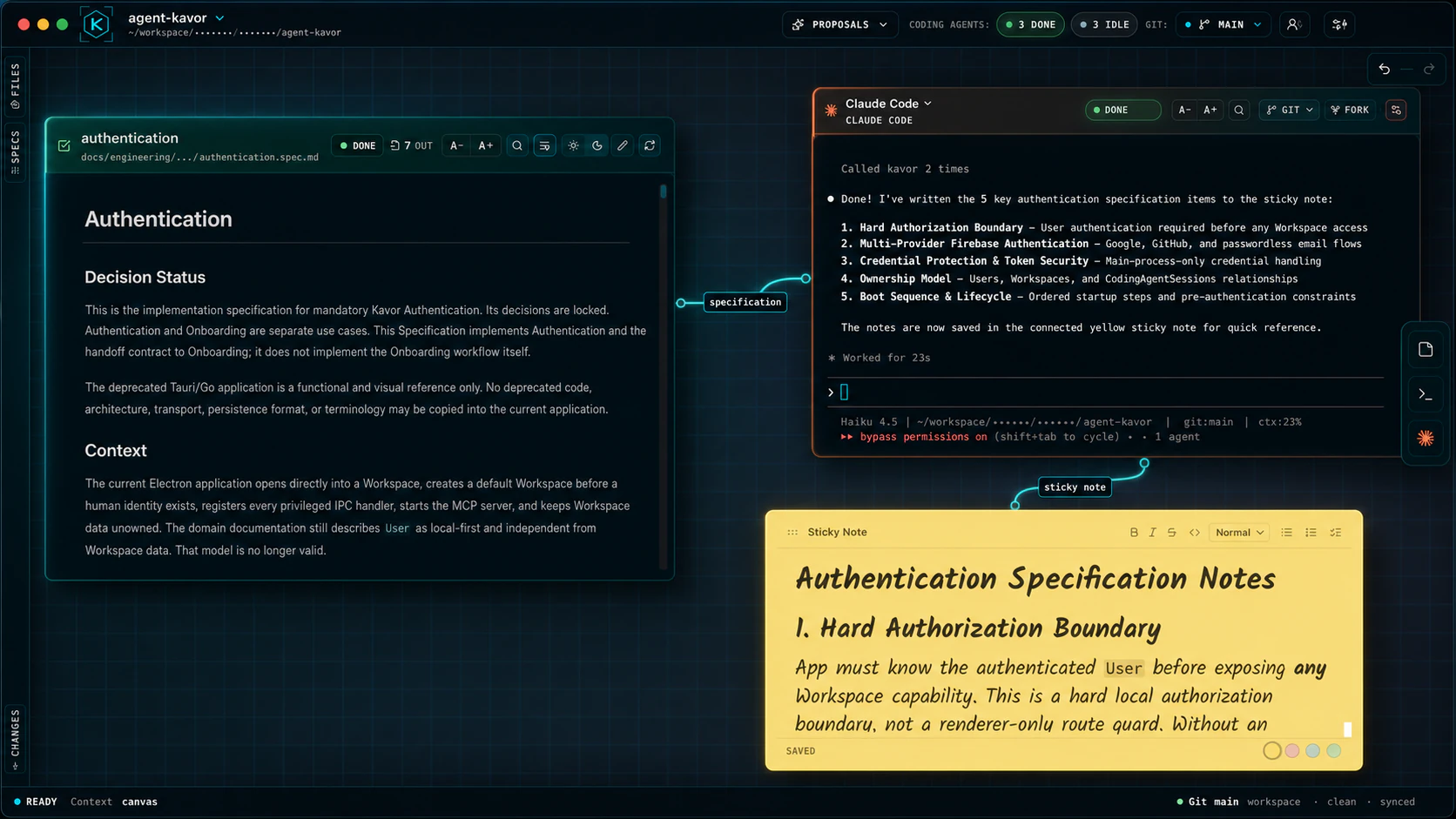Apply italic in the Sticky Note
The width and height of the screenshot is (1456, 819).
pyautogui.click(x=1152, y=533)
